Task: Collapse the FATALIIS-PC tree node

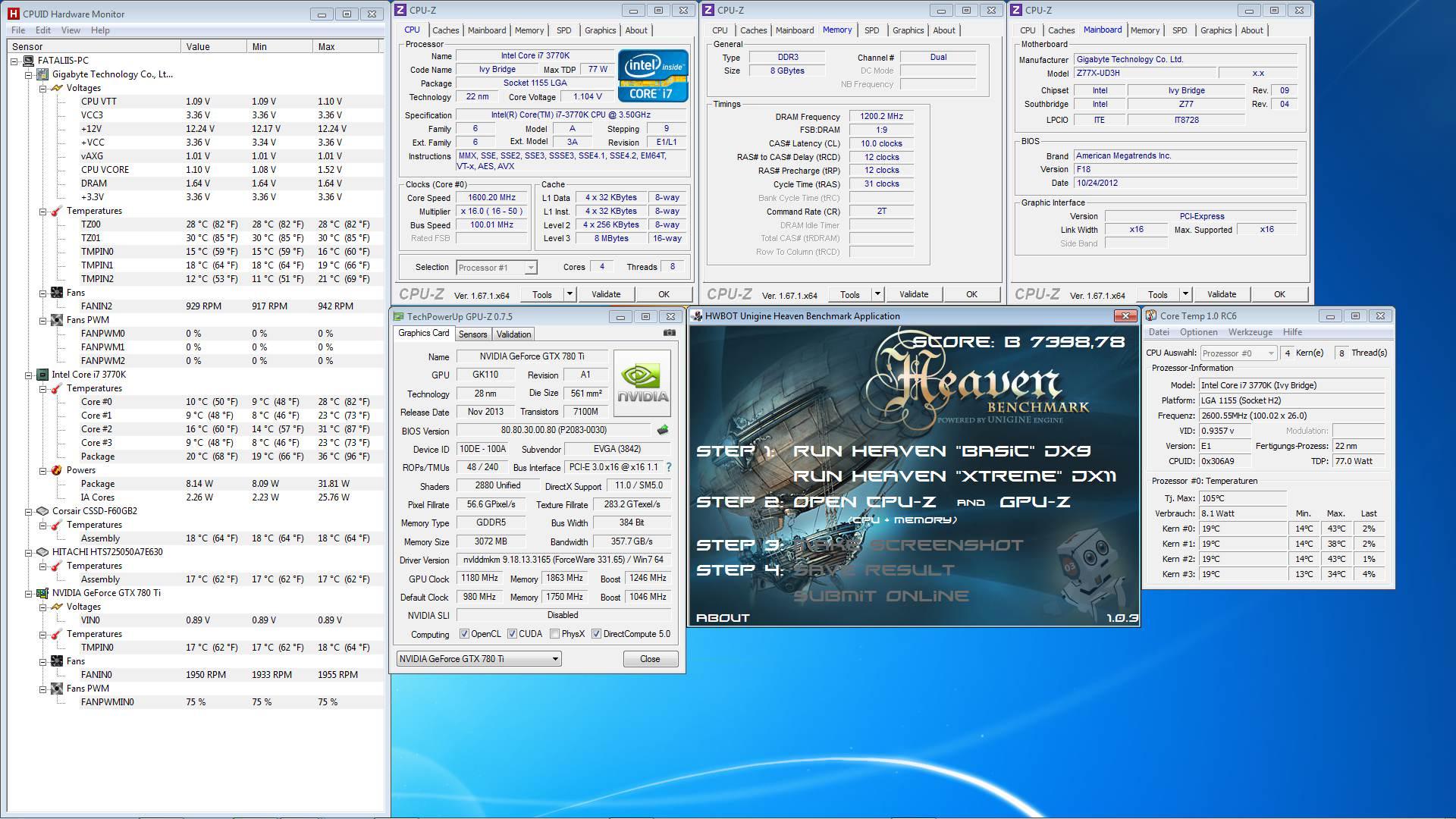Action: coord(14,61)
